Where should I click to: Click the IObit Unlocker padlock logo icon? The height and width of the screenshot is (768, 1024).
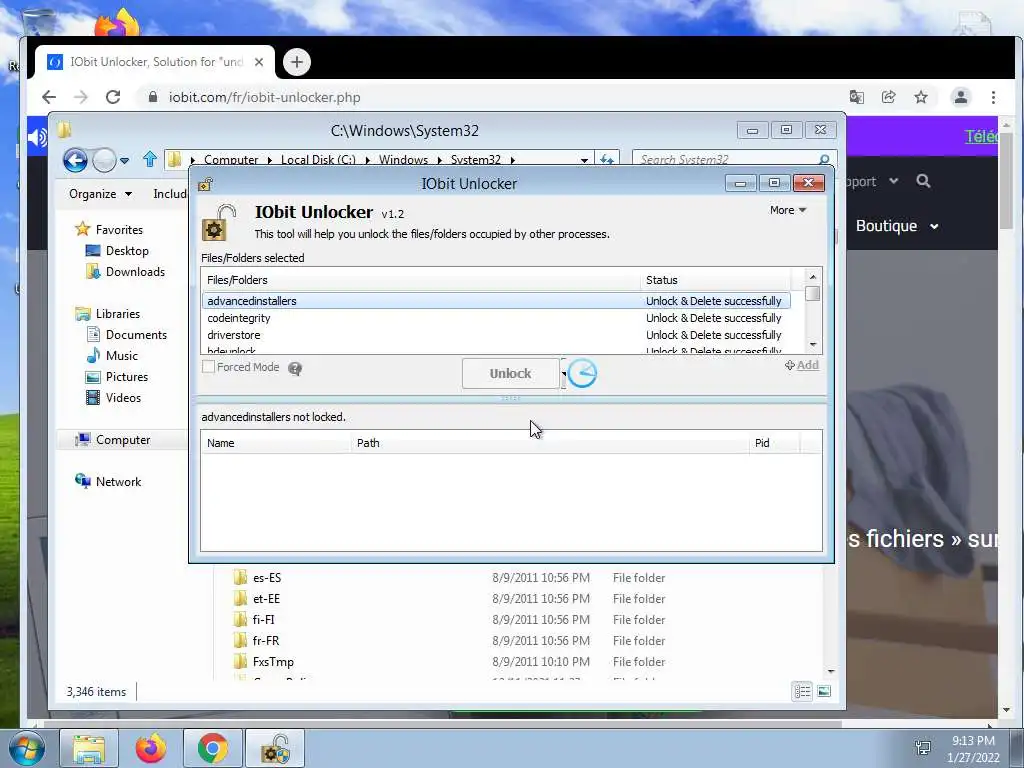point(219,223)
